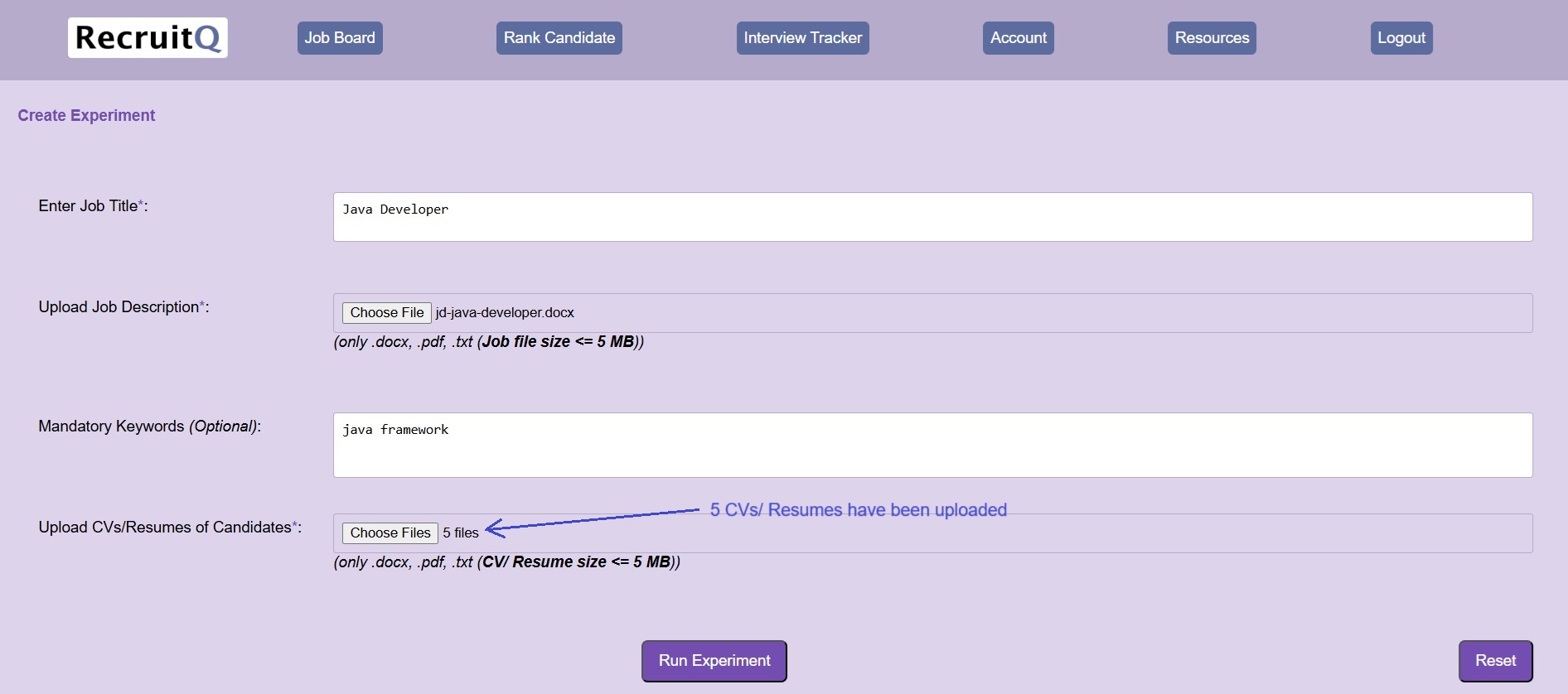Image resolution: width=1568 pixels, height=694 pixels.
Task: Focus the Mandatory Keywords text box
Action: [932, 445]
